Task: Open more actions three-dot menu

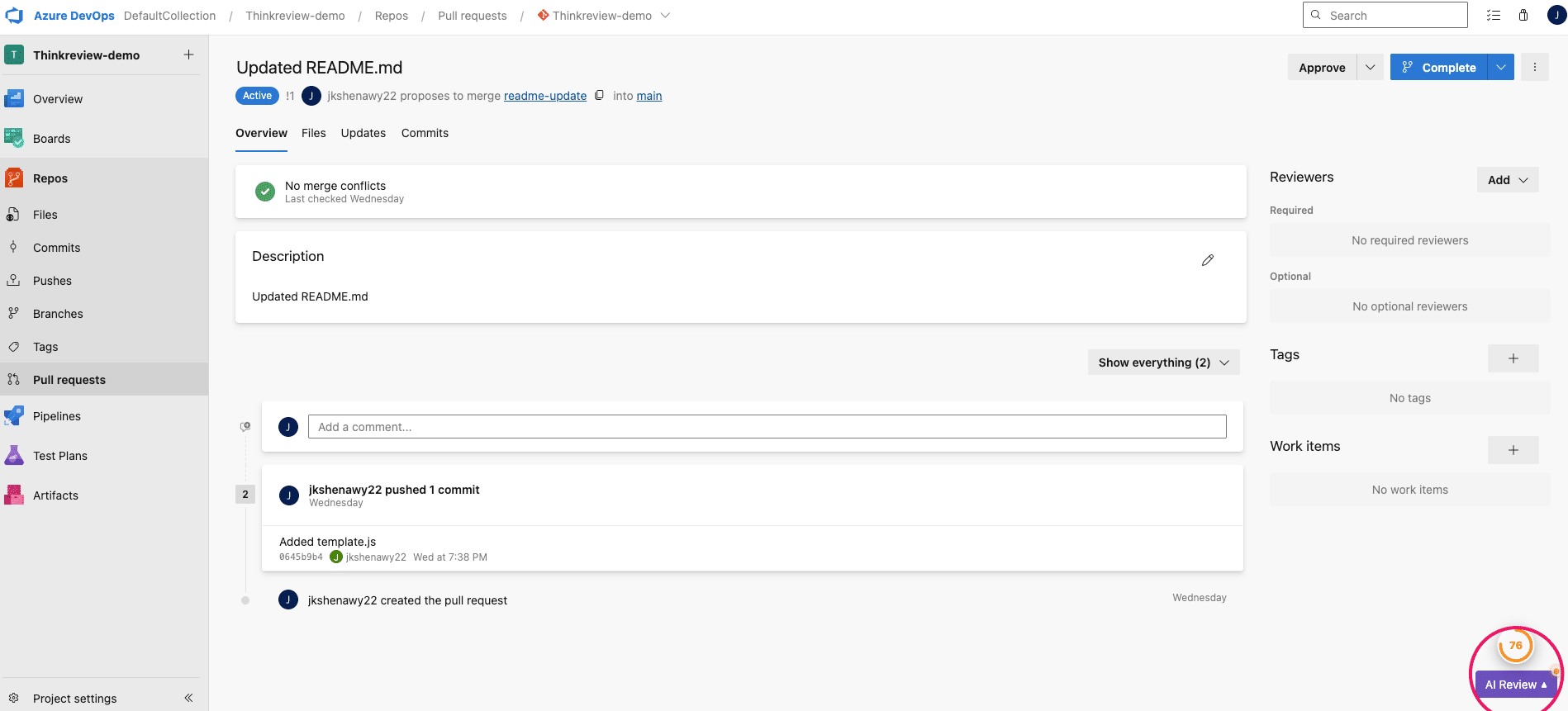Action: (1535, 67)
